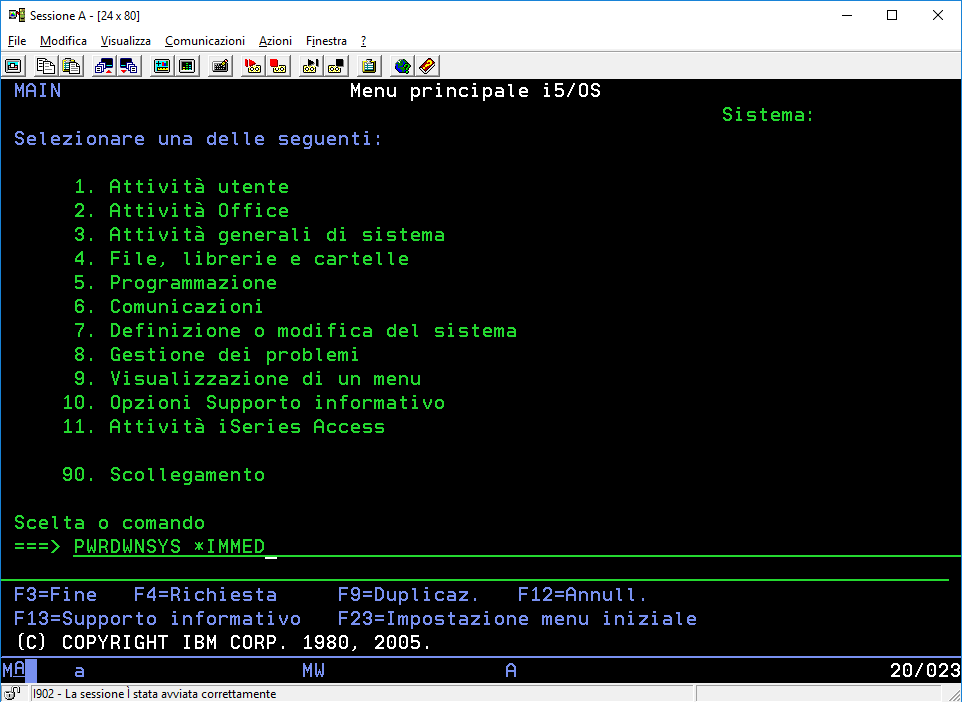
Task: Click the Receive File from Host icon
Action: point(129,66)
